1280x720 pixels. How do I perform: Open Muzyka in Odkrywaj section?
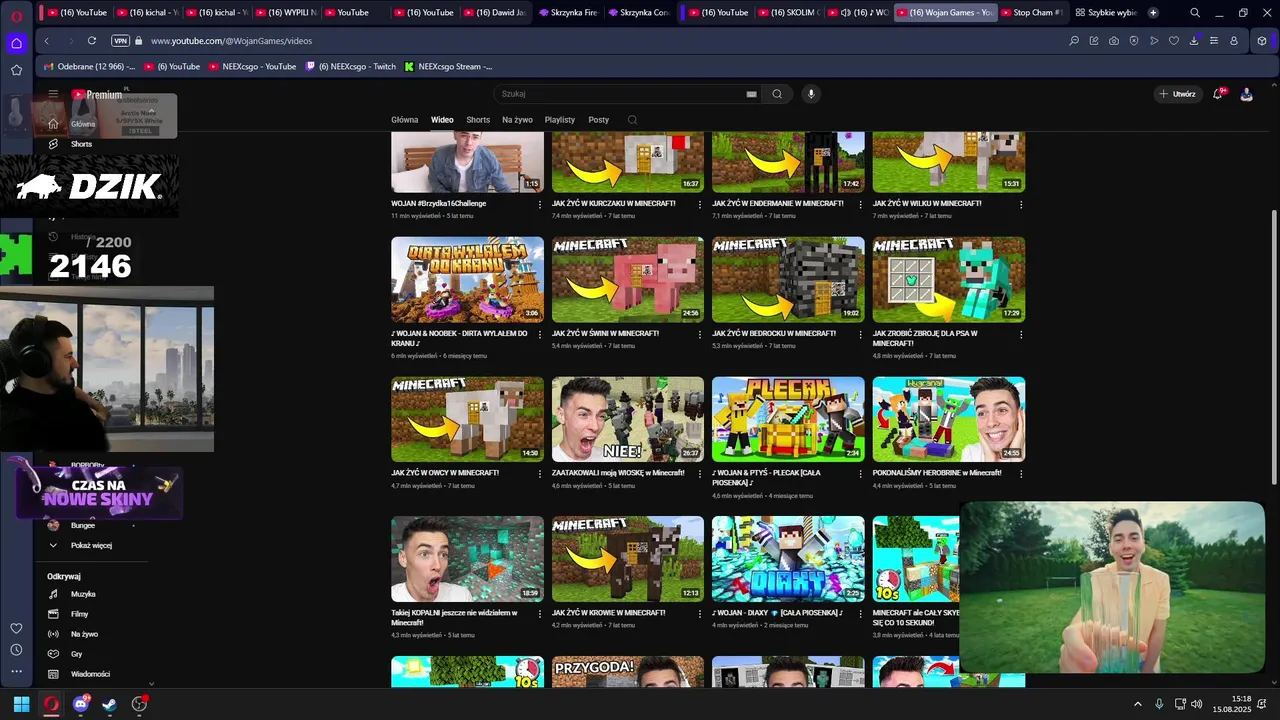83,594
